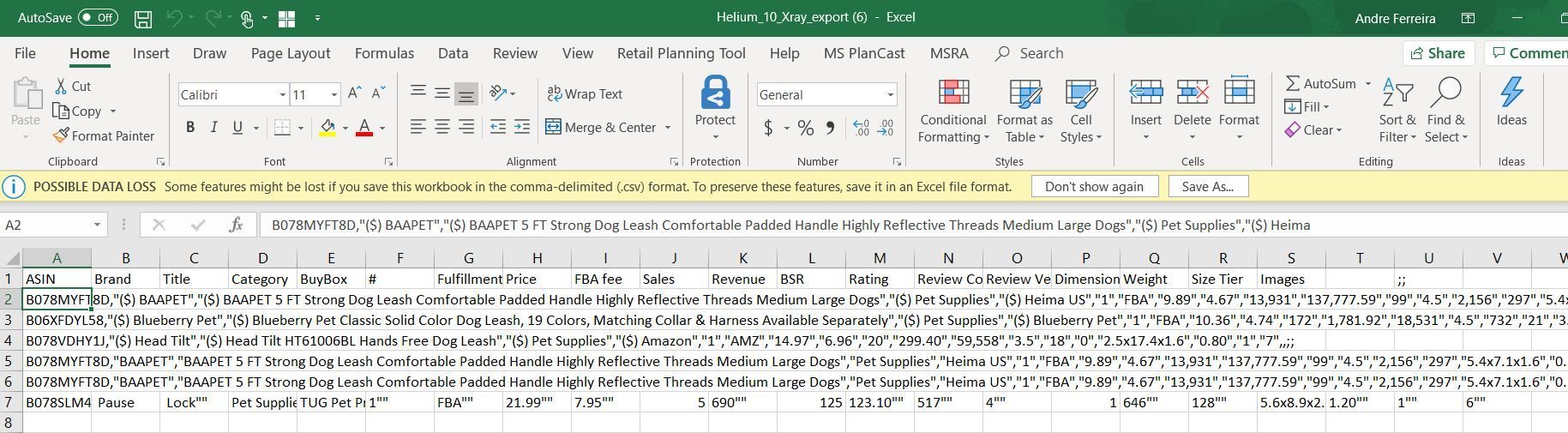Click Increase Decimal icon

[x=861, y=128]
